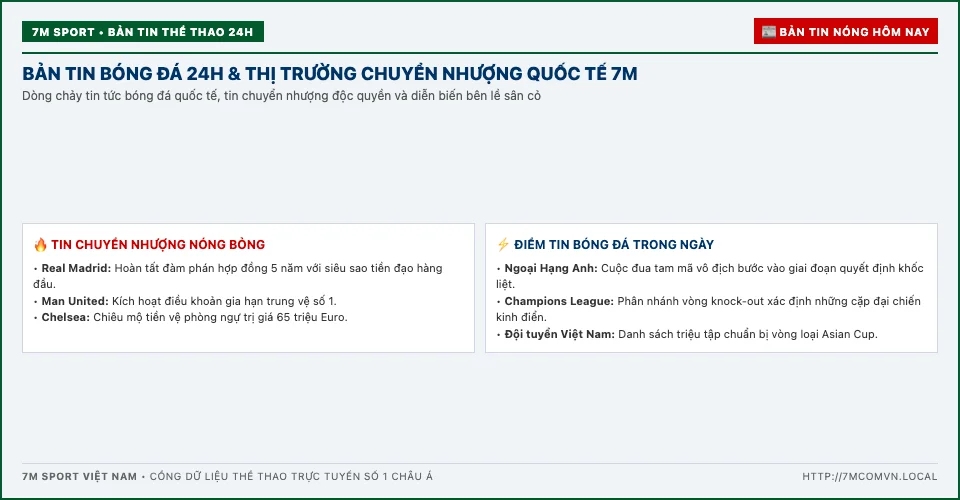Click the Man United news item
Viewport: 960px width, 500px height.
pyautogui.click(x=185, y=301)
